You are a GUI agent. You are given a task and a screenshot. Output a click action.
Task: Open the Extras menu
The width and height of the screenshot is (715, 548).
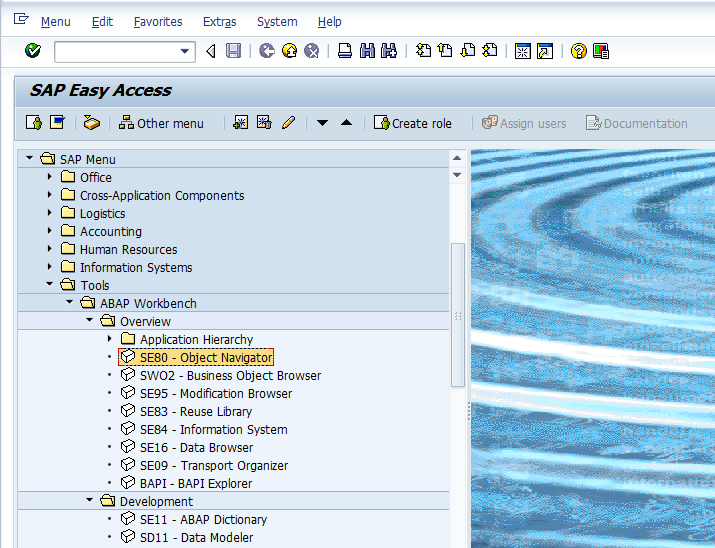pyautogui.click(x=219, y=21)
